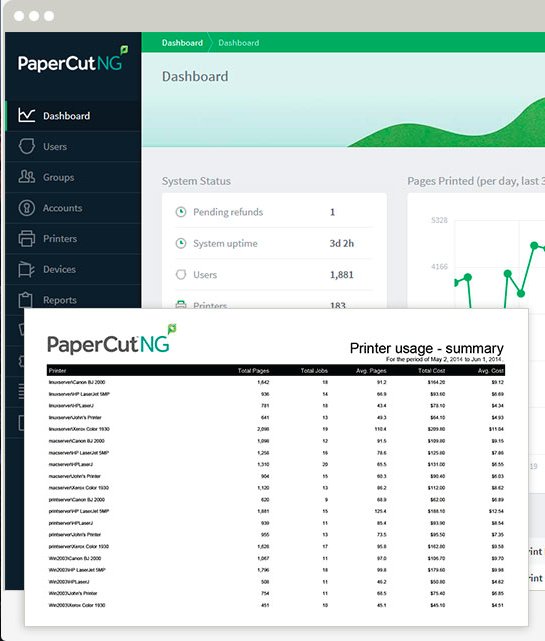Click total pages 2,098 for linuxserver Xerox Color
This screenshot has width=545, height=641.
(263, 429)
